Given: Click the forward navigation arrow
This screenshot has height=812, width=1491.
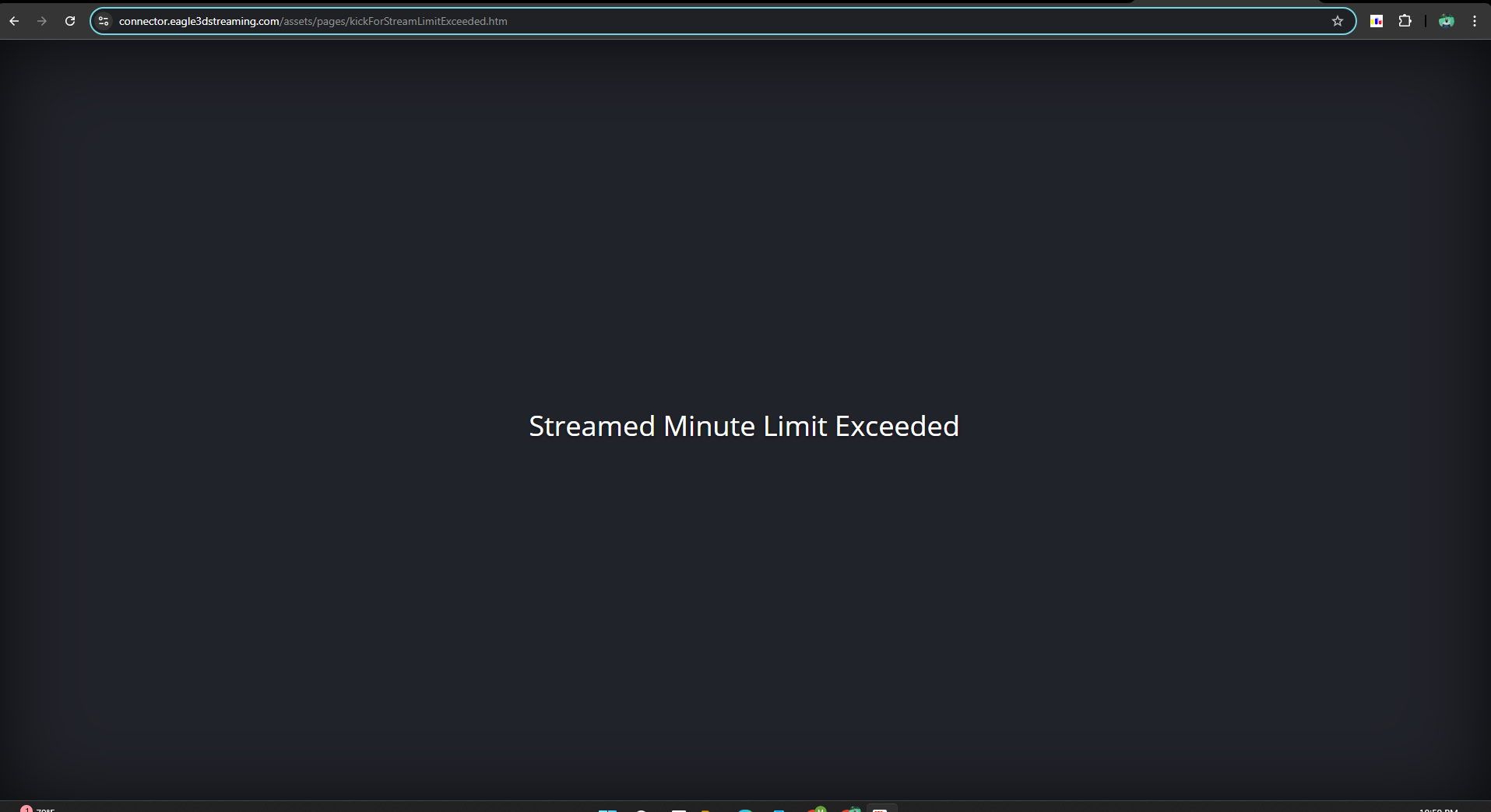Looking at the screenshot, I should 42,21.
